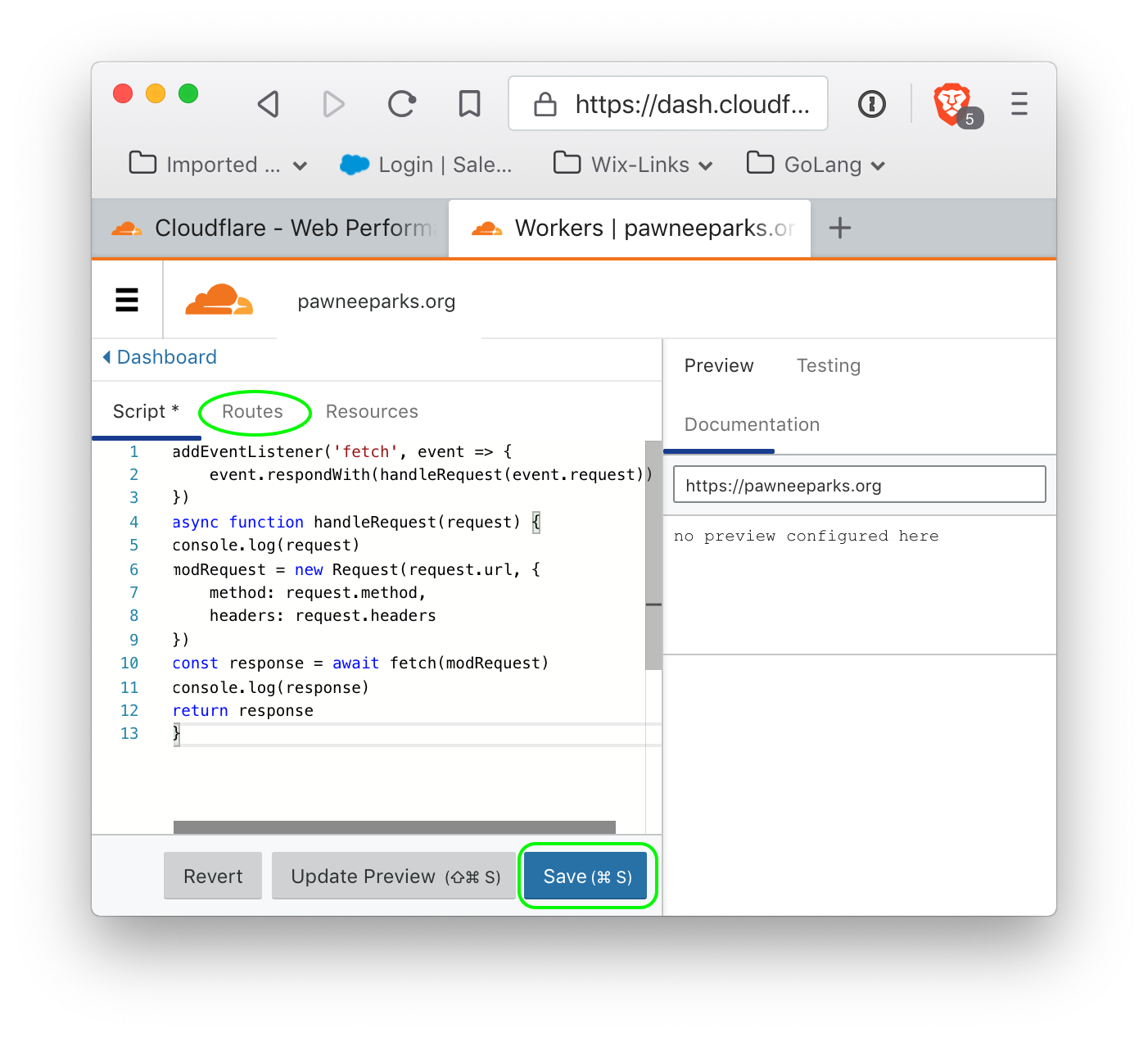Viewport: 1148px width, 1037px height.
Task: Click the Salesforce cloud bookmark icon
Action: coord(355,165)
